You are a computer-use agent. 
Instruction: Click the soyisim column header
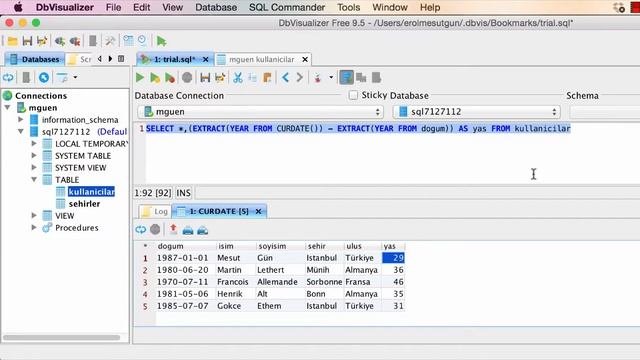coord(280,246)
